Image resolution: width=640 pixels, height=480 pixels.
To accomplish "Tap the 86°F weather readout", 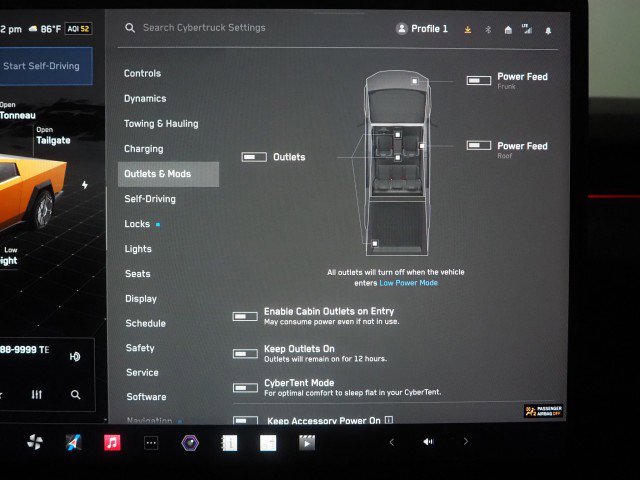I will 45,29.
